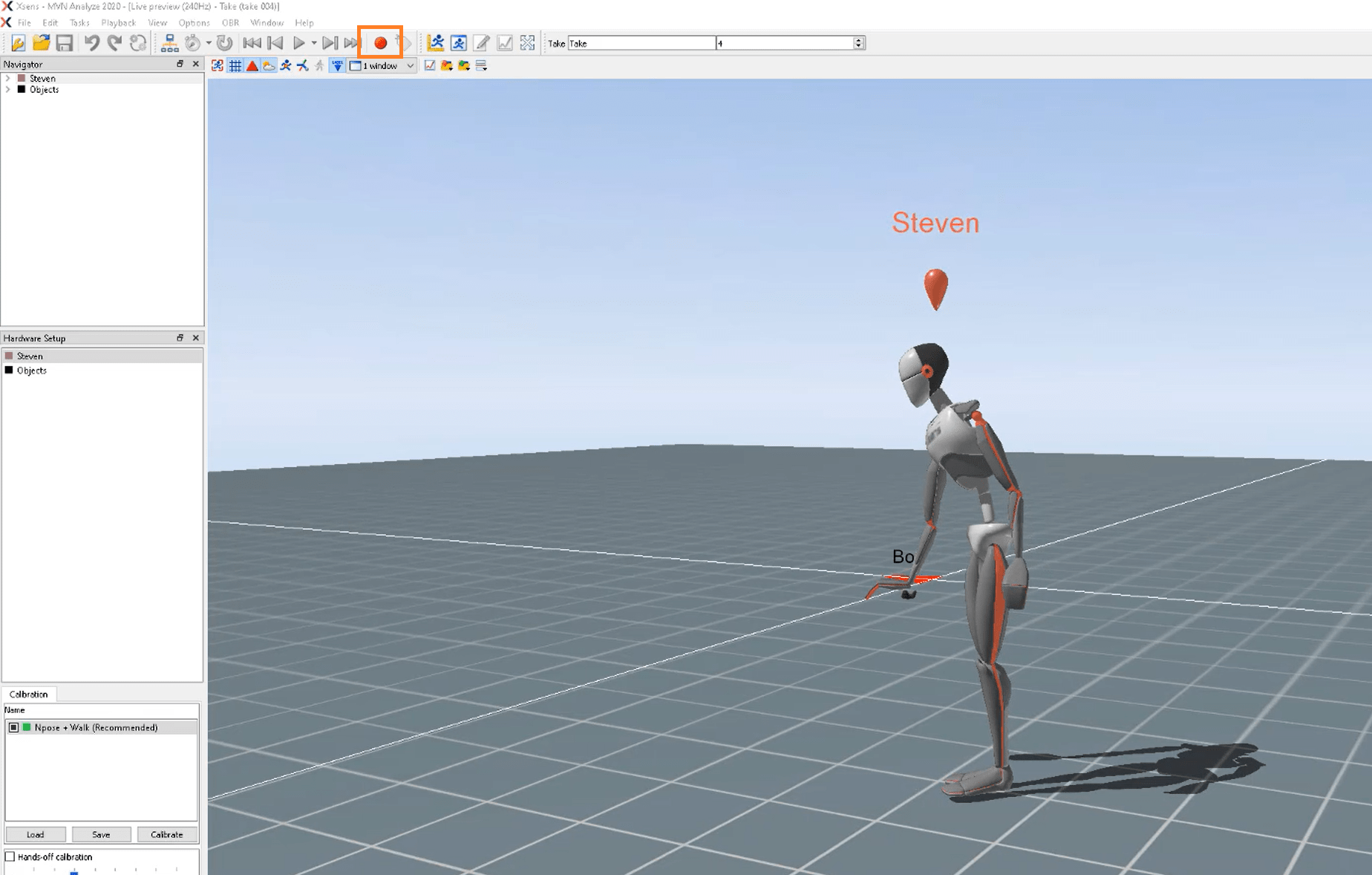Increase the take number using the stepper
Screen dimensions: 1372x875
point(857,40)
